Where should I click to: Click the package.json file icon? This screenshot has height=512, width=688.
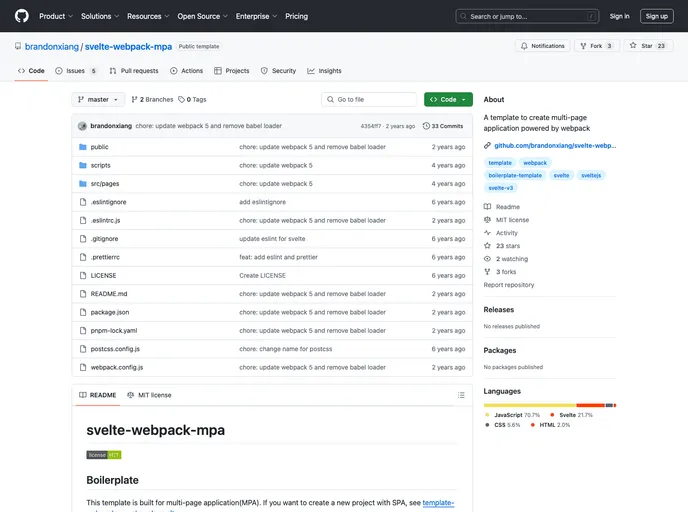(x=82, y=312)
